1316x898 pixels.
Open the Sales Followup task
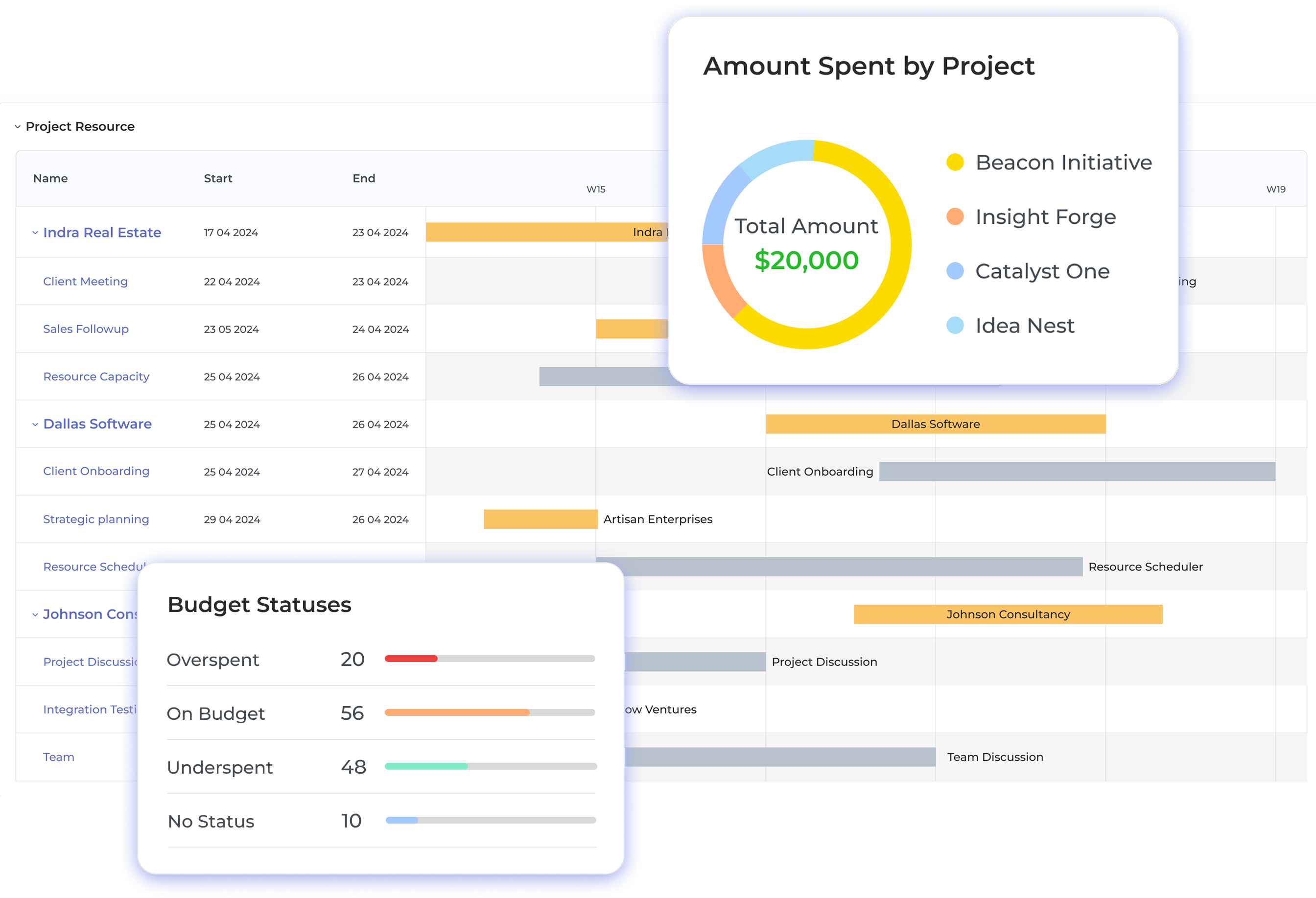(86, 329)
